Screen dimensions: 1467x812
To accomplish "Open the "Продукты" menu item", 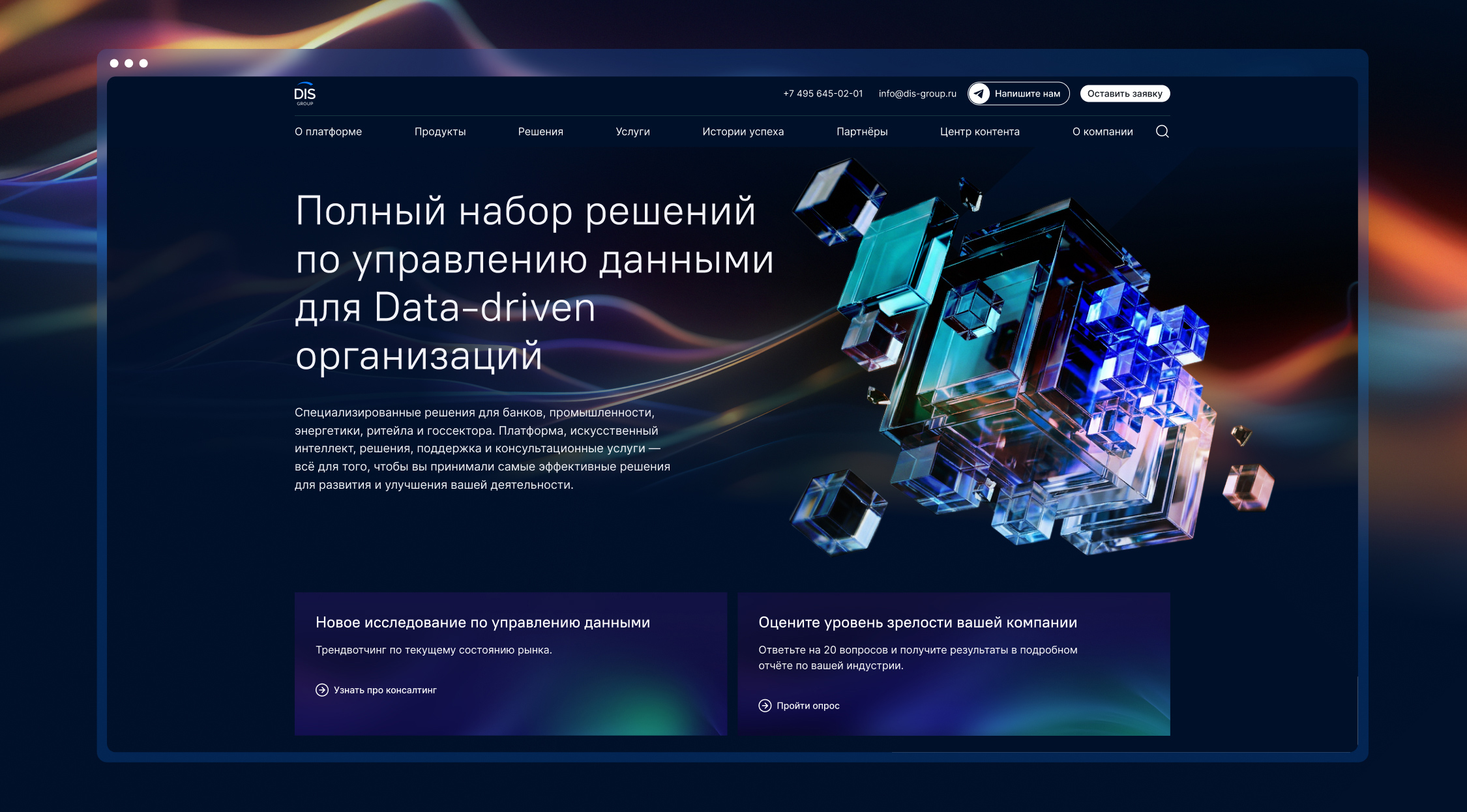I will click(x=440, y=132).
